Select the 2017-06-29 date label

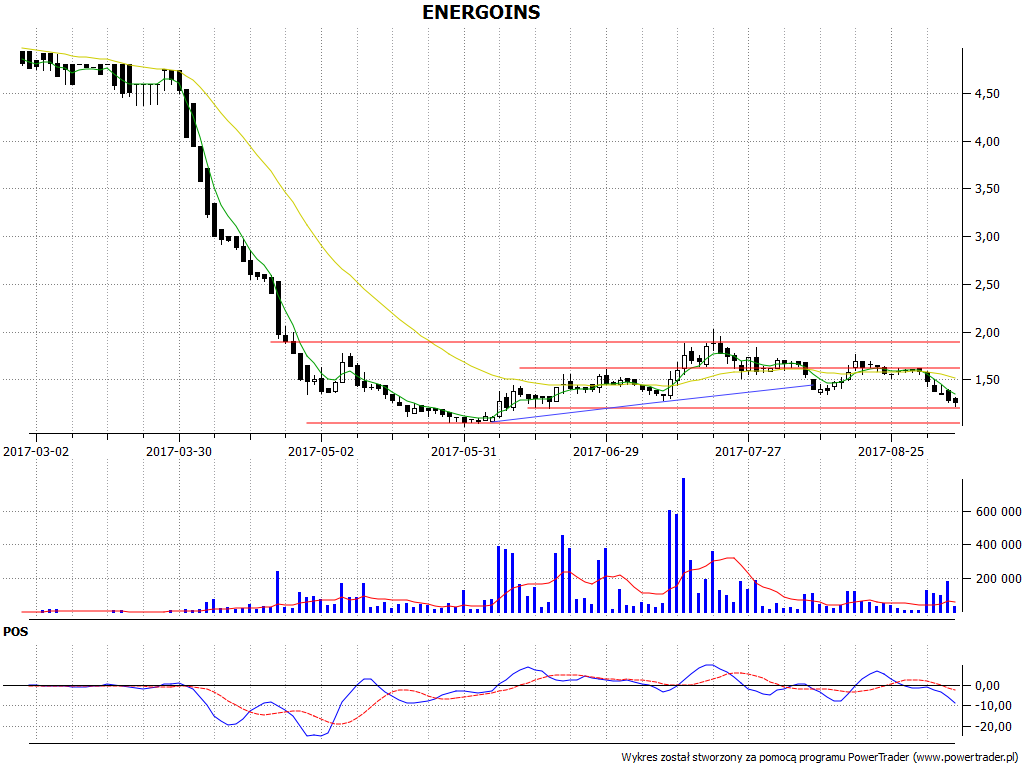(606, 451)
